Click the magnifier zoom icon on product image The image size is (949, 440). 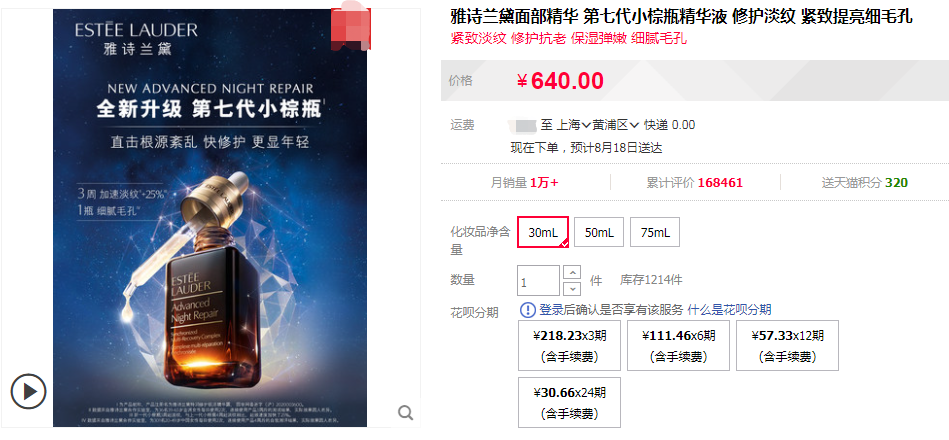click(406, 413)
